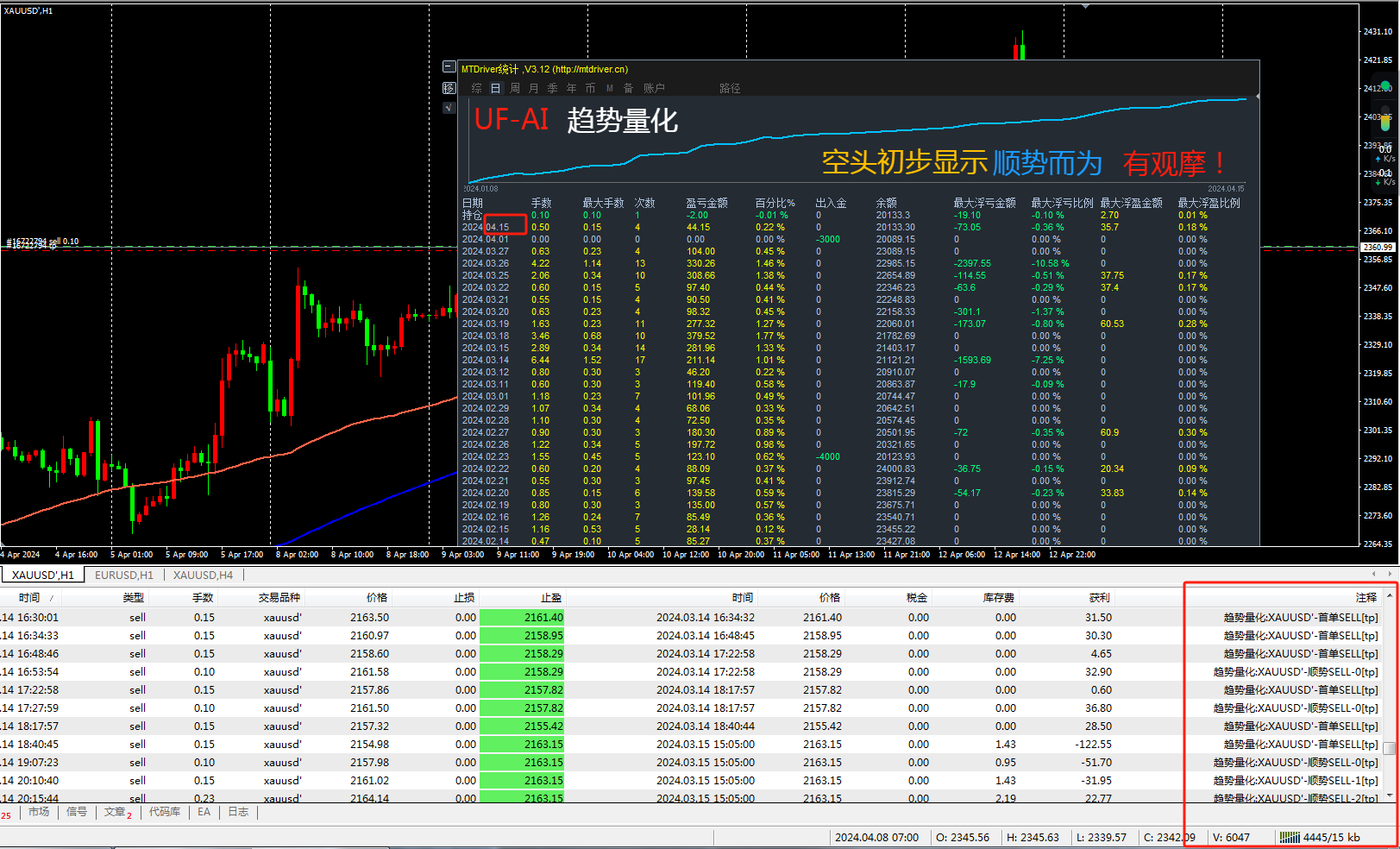1400x849 pixels.
Task: Click the 2024.03.14 row date in statistics
Action: 485,360
